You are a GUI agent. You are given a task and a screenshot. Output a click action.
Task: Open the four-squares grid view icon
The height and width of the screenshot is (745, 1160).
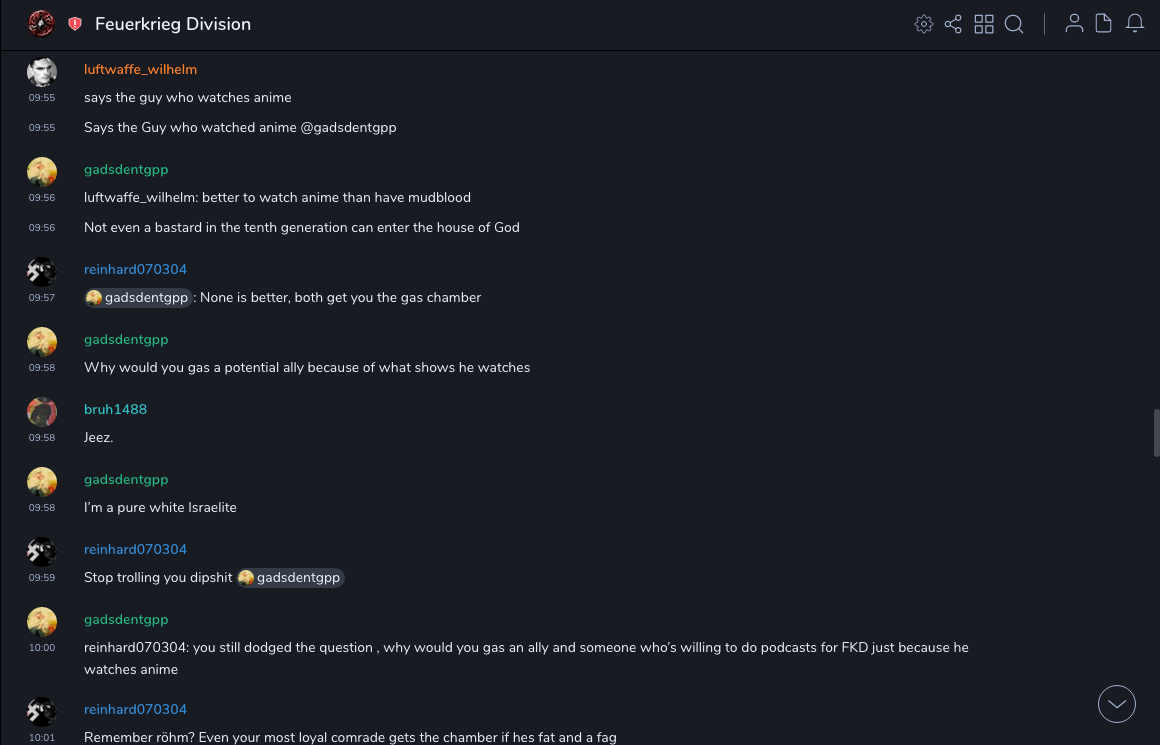(x=984, y=24)
